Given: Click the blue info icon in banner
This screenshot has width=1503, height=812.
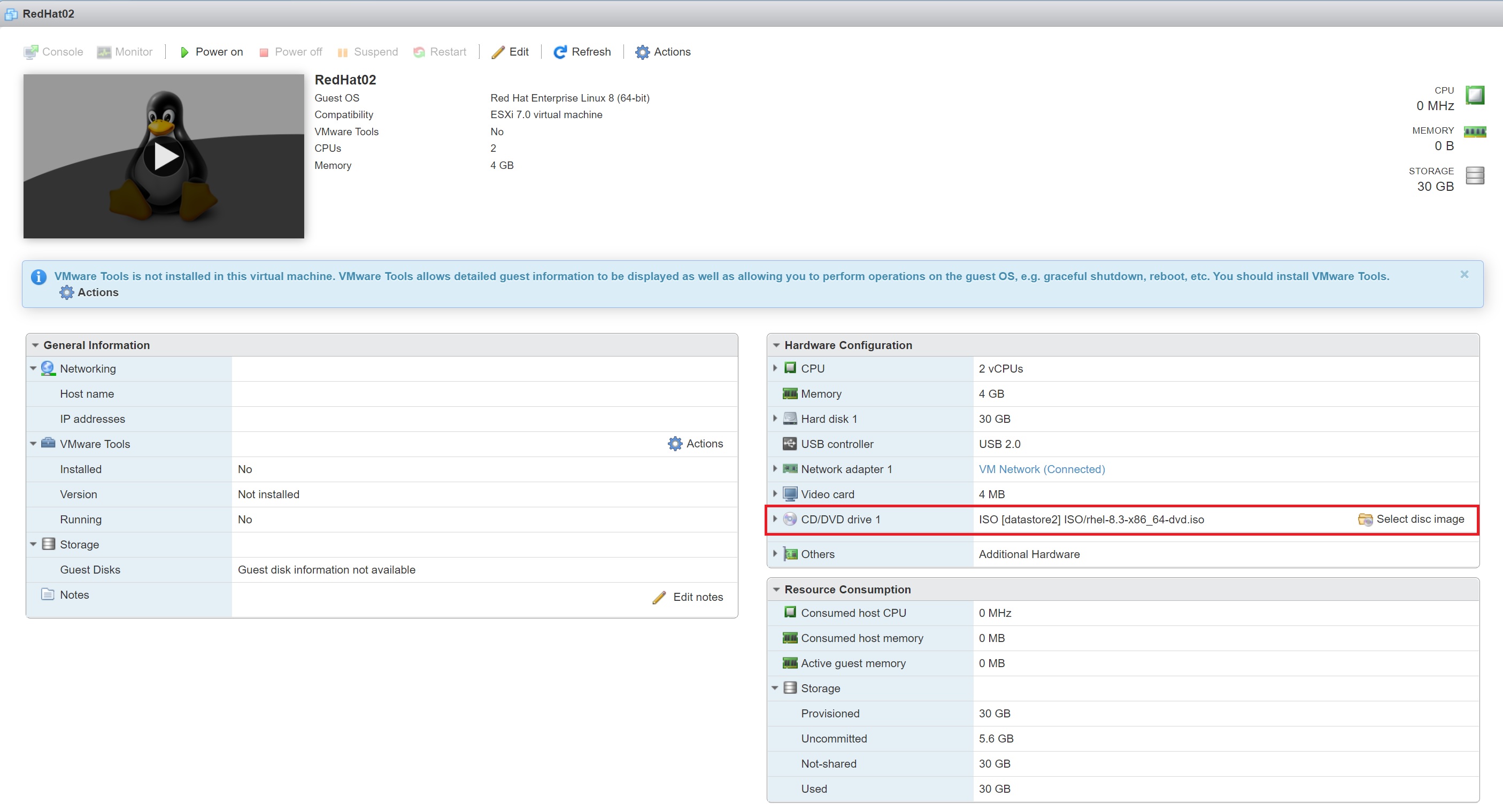Looking at the screenshot, I should (x=38, y=277).
